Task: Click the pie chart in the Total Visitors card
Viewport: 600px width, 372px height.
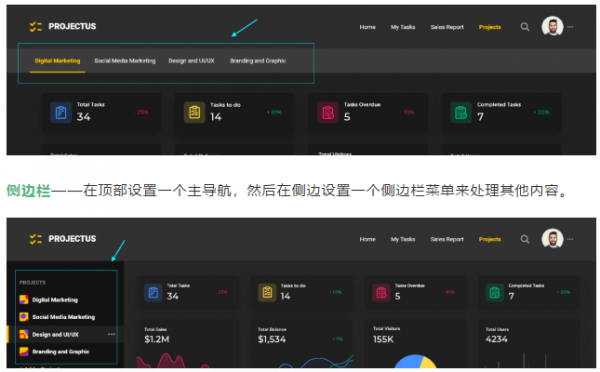Action: pyautogui.click(x=415, y=362)
